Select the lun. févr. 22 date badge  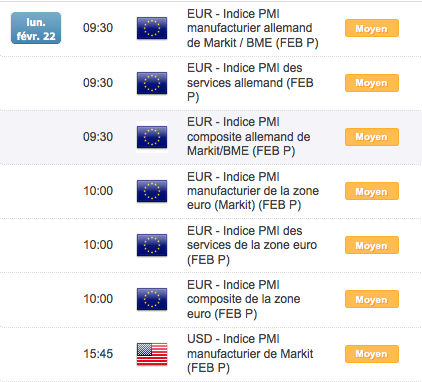(x=36, y=28)
